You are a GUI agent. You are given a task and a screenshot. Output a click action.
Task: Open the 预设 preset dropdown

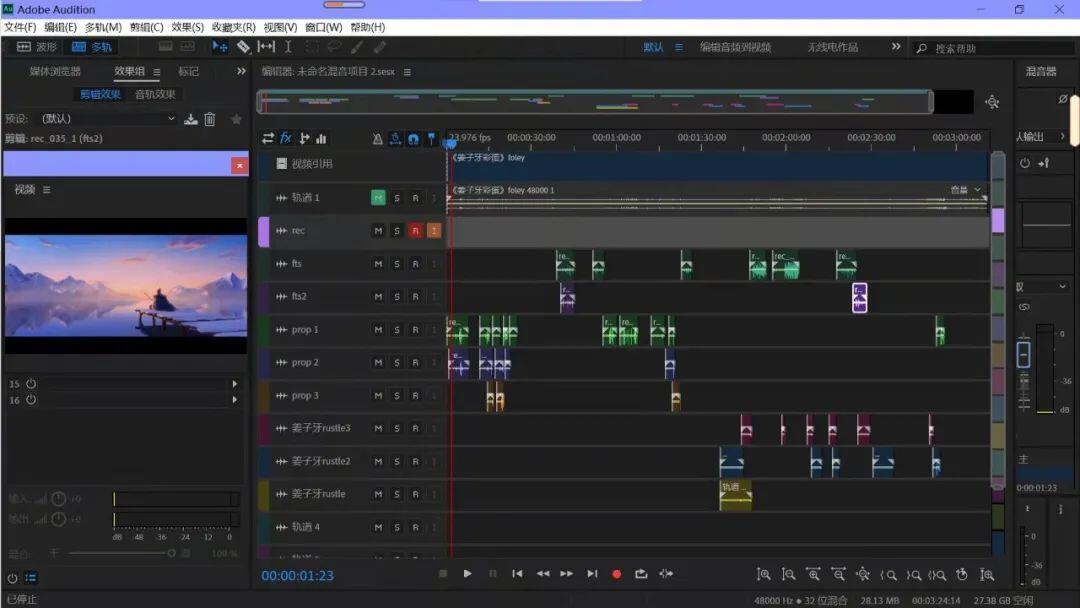pos(108,118)
